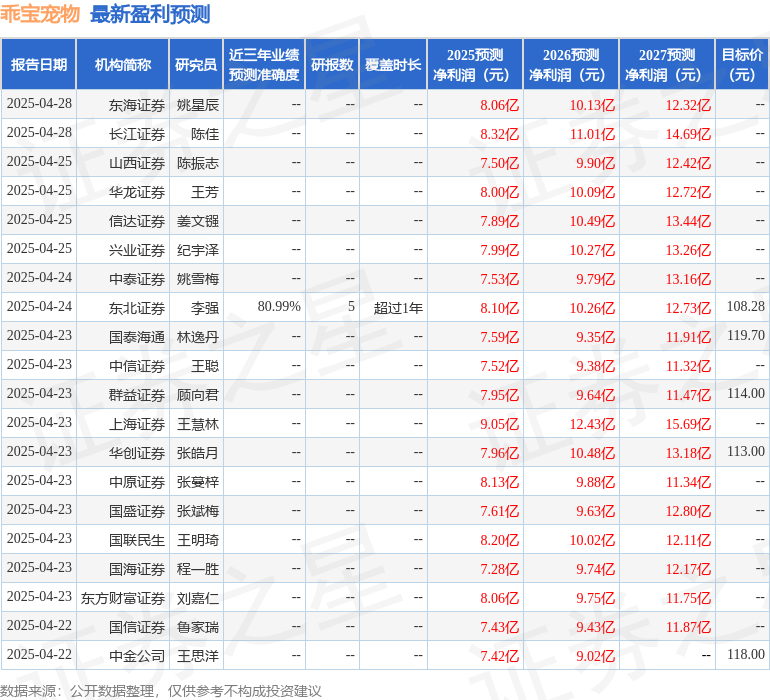770x700 pixels.
Task: Click analyst name 姚星辰
Action: [198, 105]
